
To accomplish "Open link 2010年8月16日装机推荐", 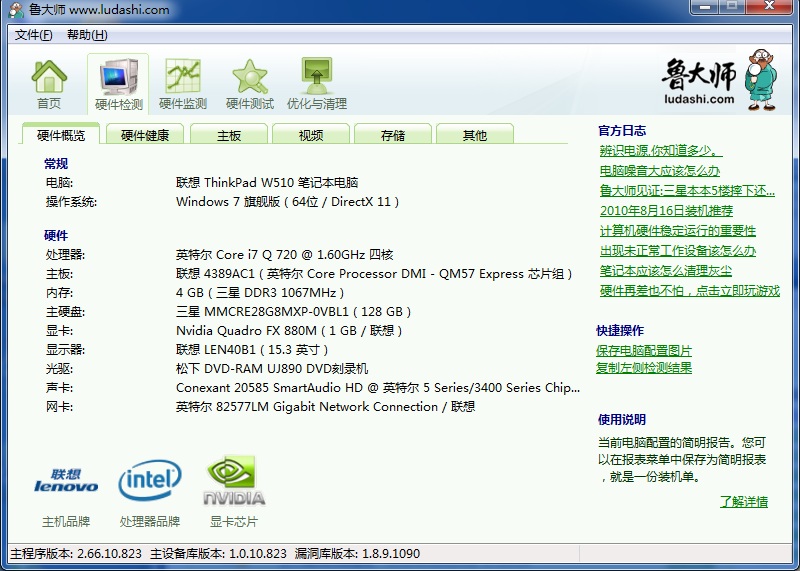I will point(666,210).
